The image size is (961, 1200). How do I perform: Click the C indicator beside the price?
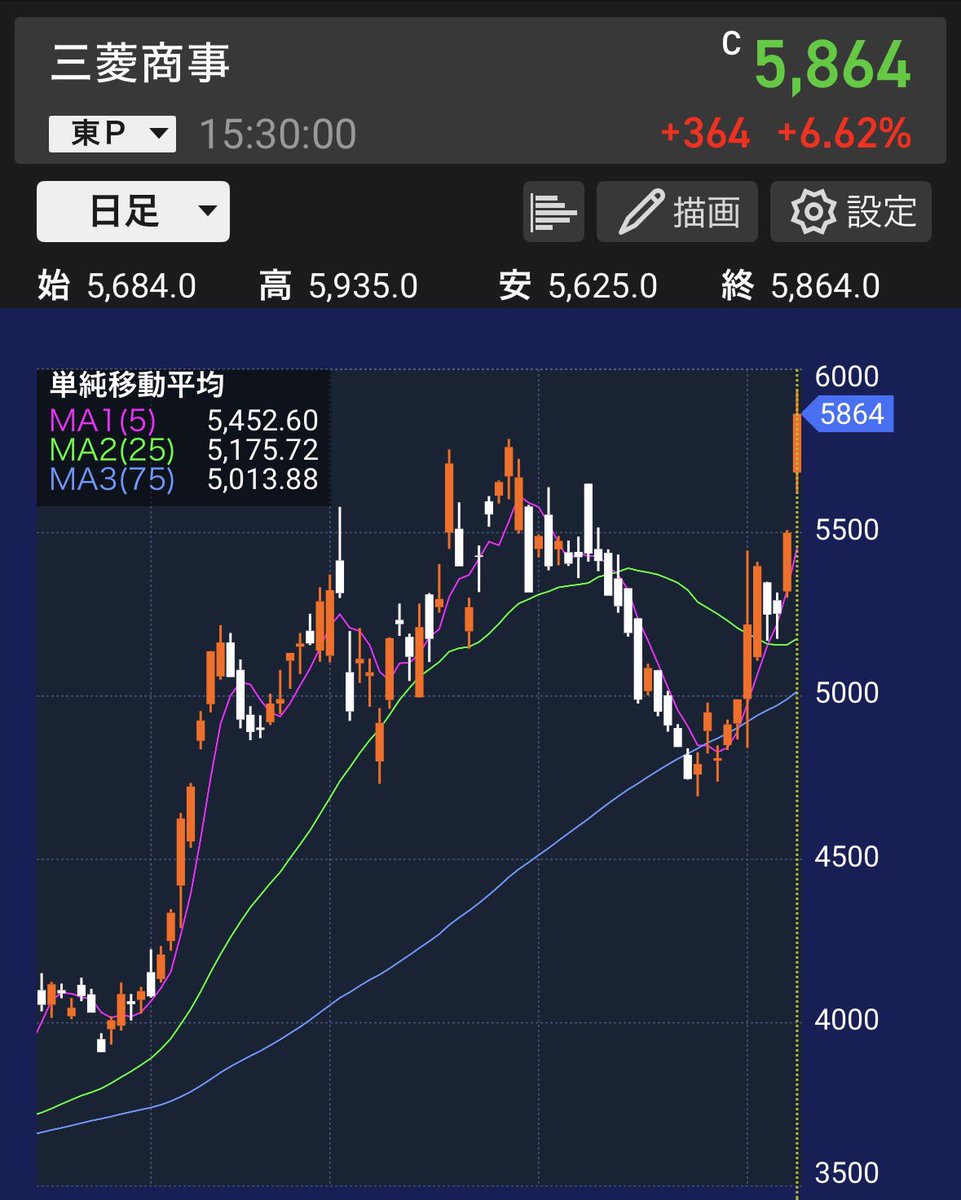tap(732, 43)
